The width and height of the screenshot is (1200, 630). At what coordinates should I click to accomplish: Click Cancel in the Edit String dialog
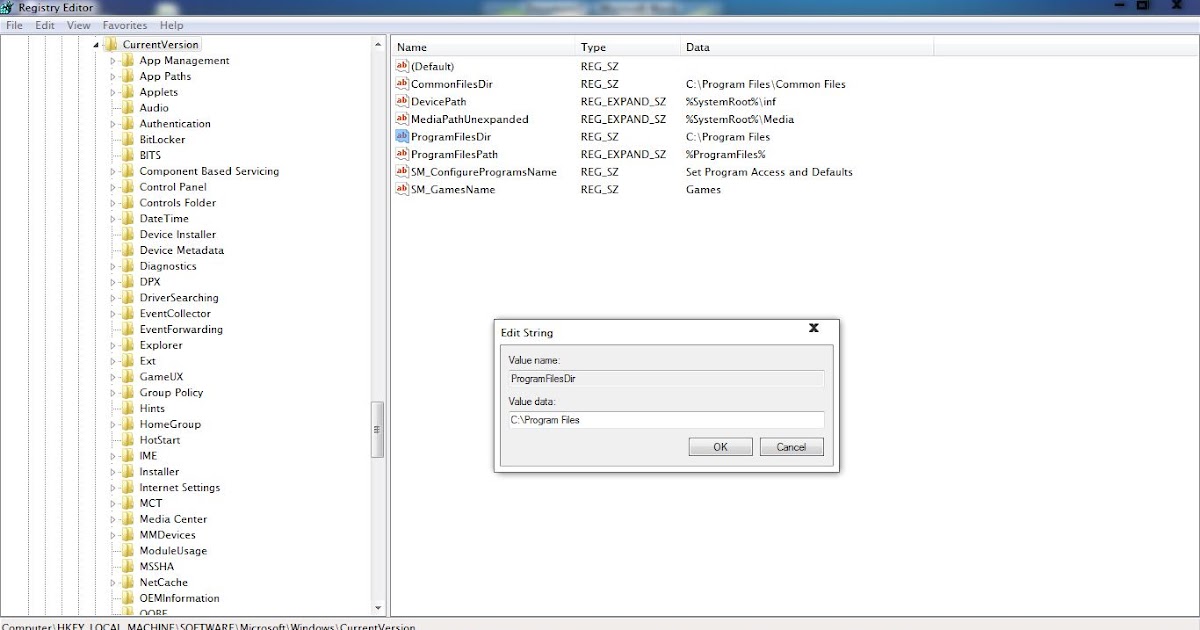pos(791,447)
